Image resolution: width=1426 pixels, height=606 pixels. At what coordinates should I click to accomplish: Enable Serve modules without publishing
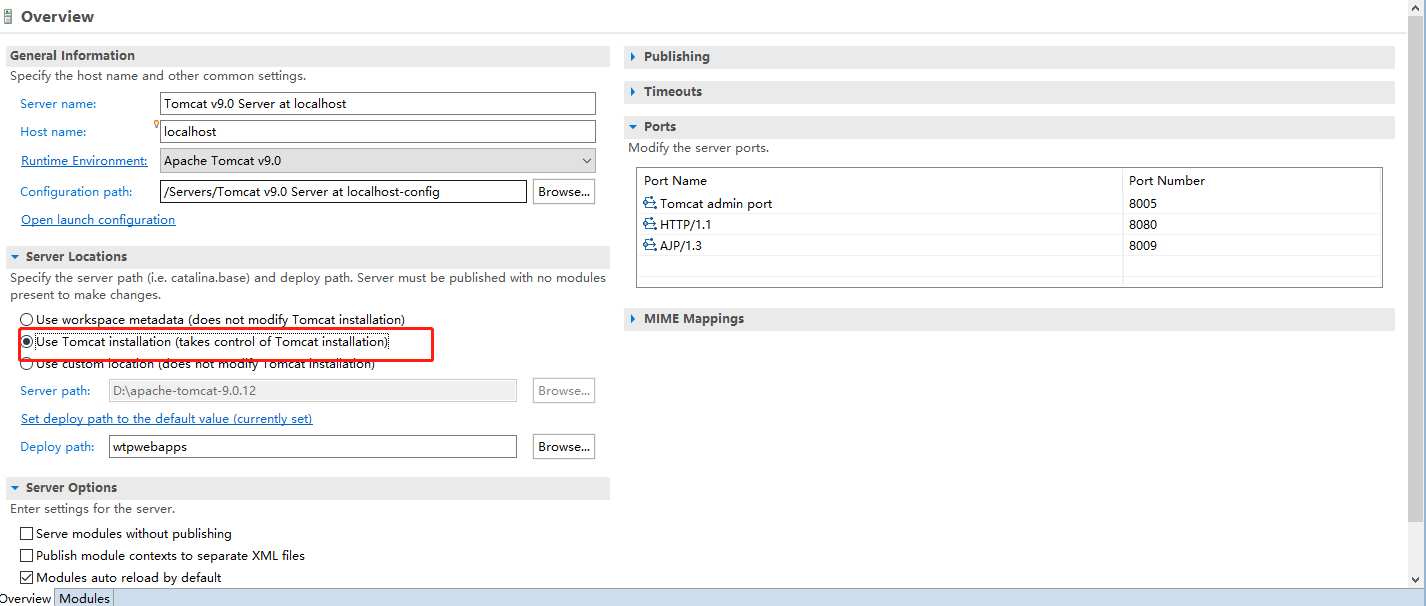pyautogui.click(x=27, y=534)
